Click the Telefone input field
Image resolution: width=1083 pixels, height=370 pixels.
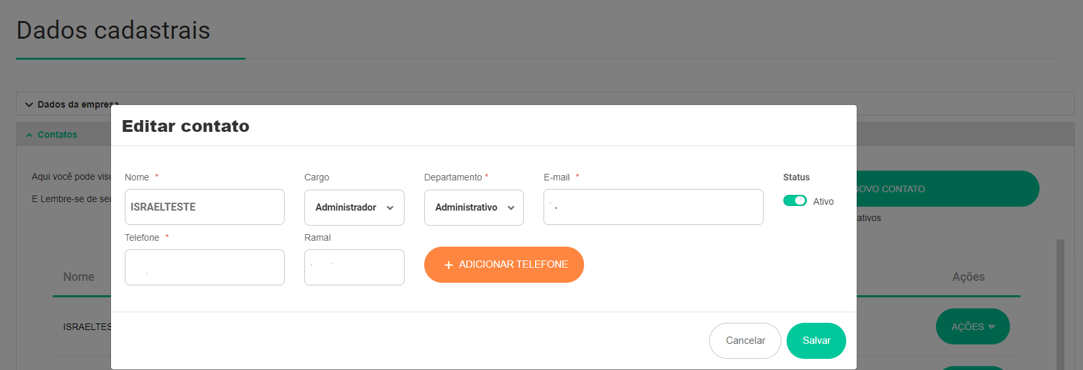tap(204, 267)
